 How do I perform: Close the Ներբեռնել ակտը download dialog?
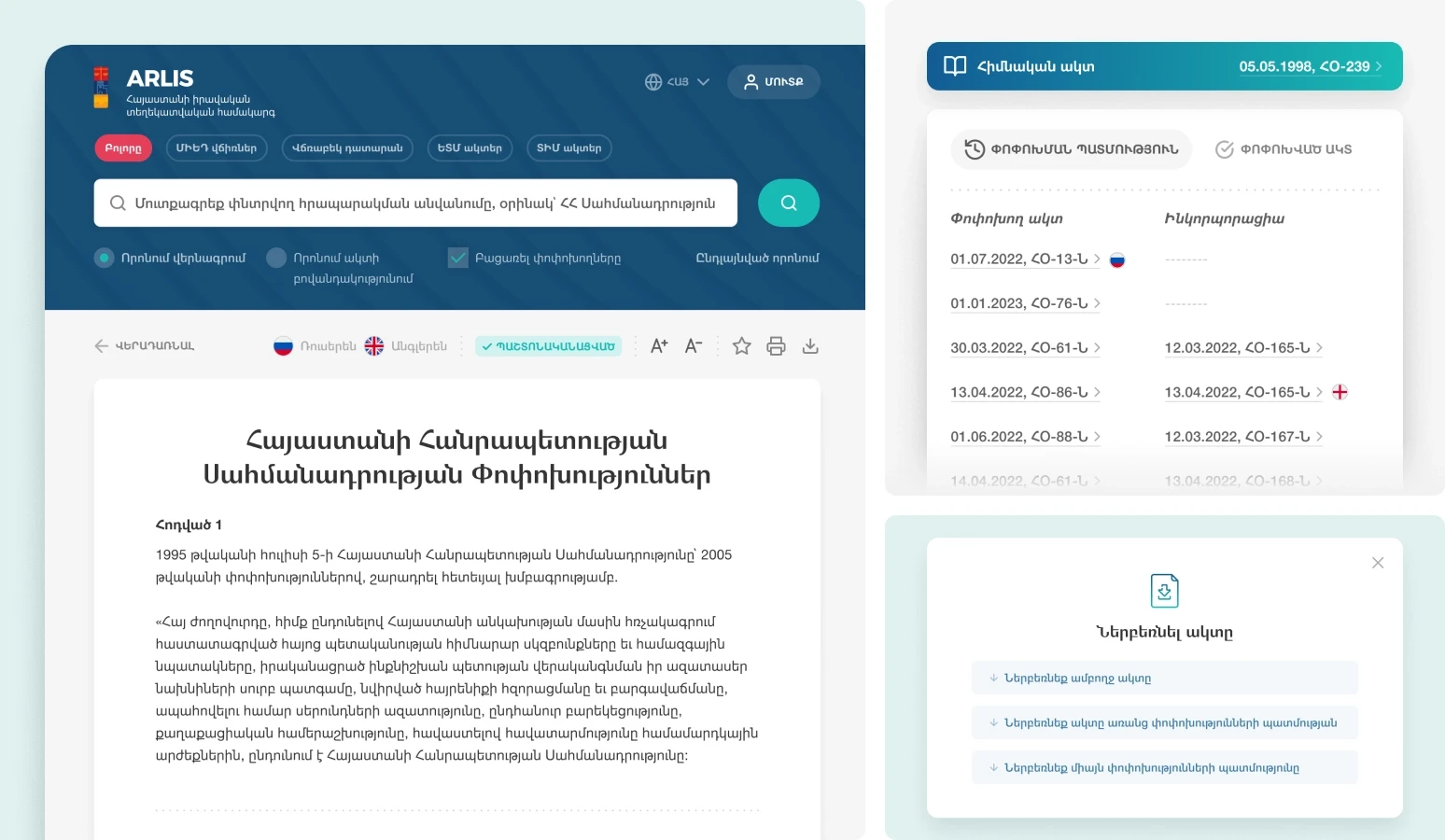click(x=1378, y=563)
